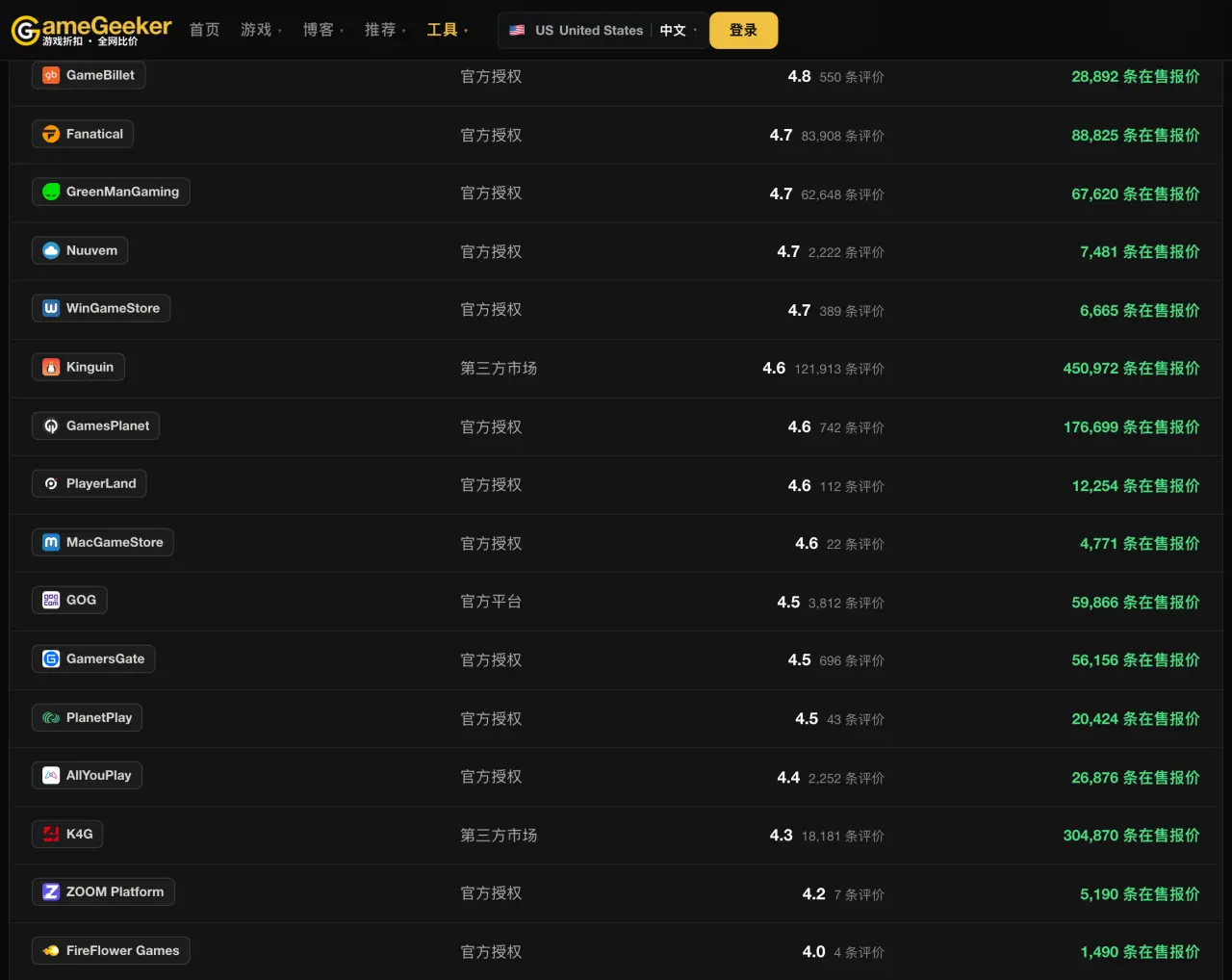Open the K4G store label

click(x=67, y=834)
